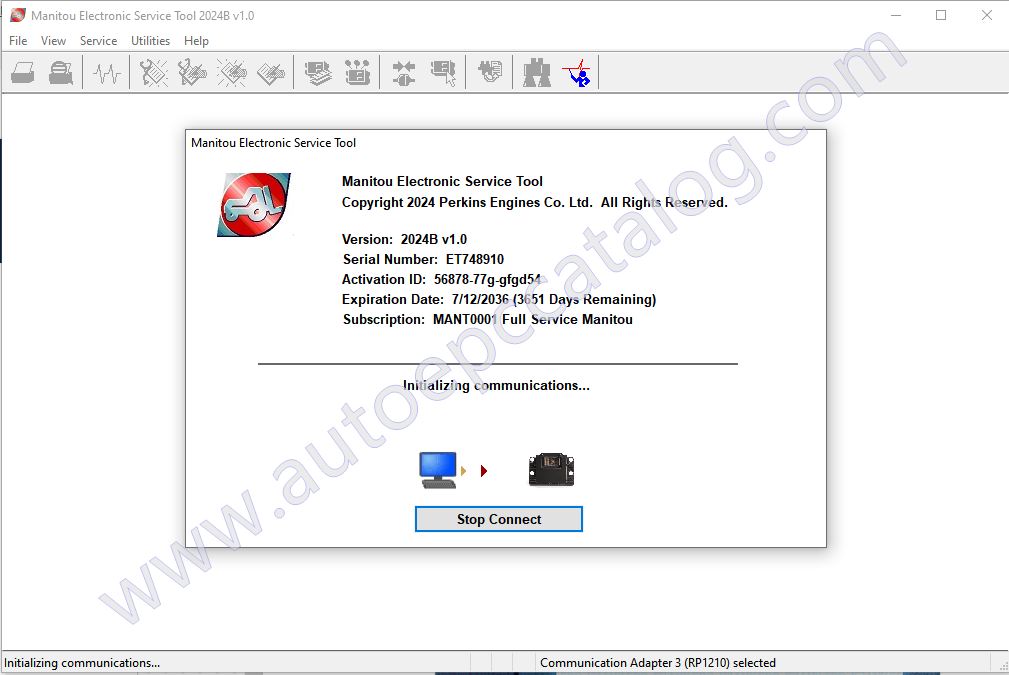The image size is (1009, 675).
Task: Click the black ECM module icon in the dialog
Action: [551, 470]
